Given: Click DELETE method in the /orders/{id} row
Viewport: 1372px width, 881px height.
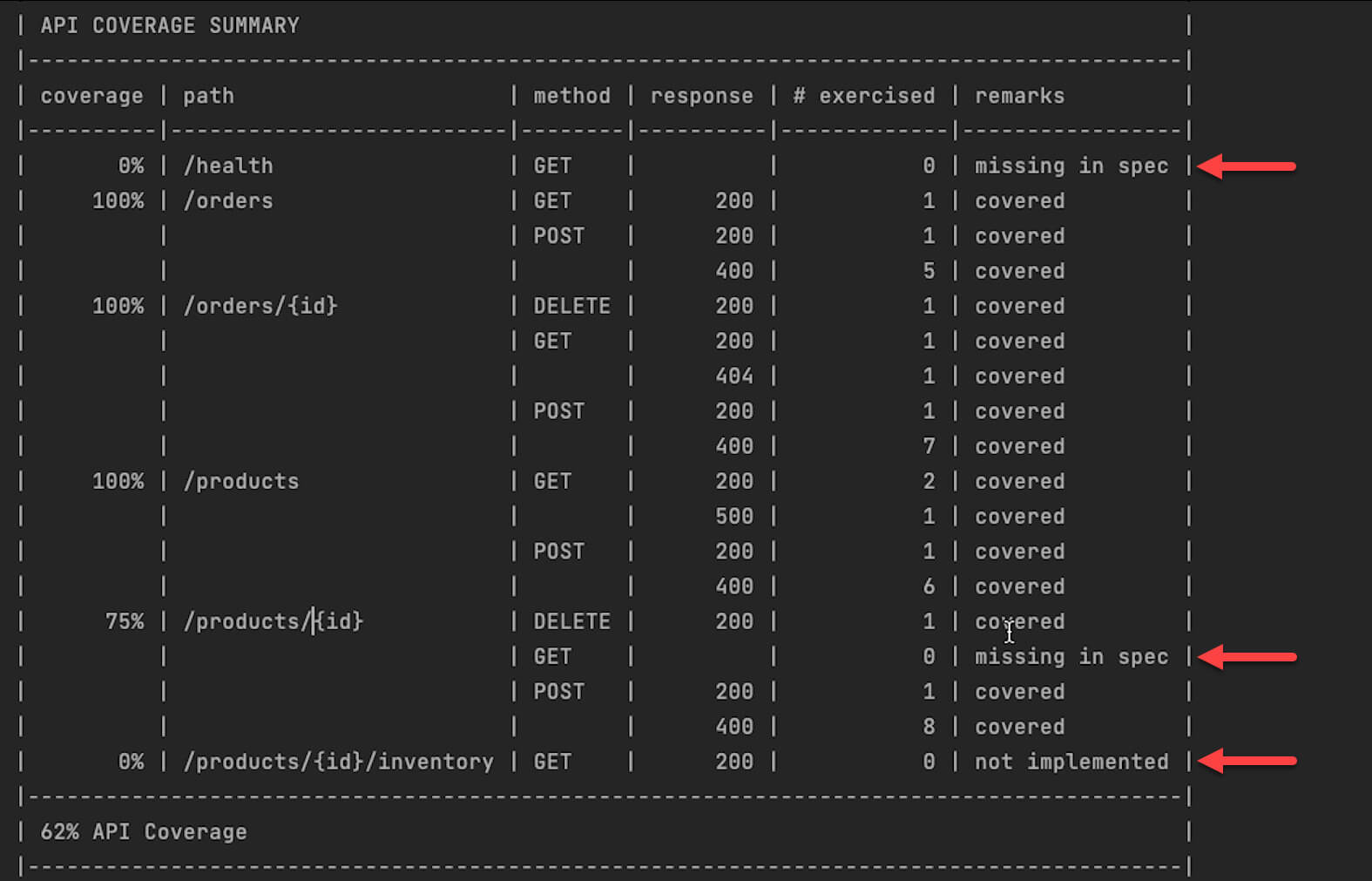Looking at the screenshot, I should coord(571,306).
